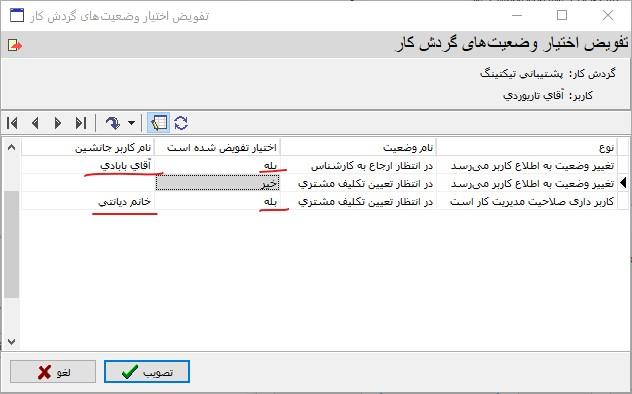Screen dimensions: 632x394
Task: Select status در انتظار ارجاع به کارشناس
Action: (358, 166)
